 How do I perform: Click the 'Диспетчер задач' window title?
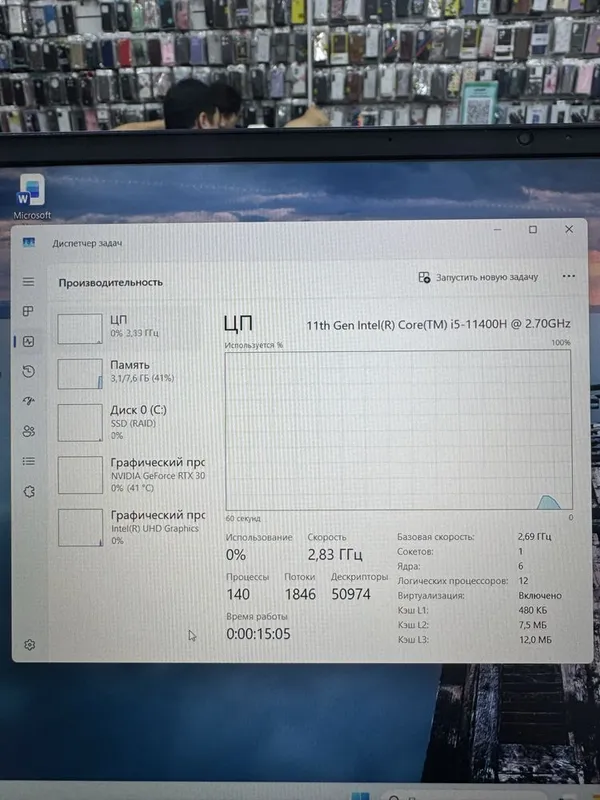point(87,243)
